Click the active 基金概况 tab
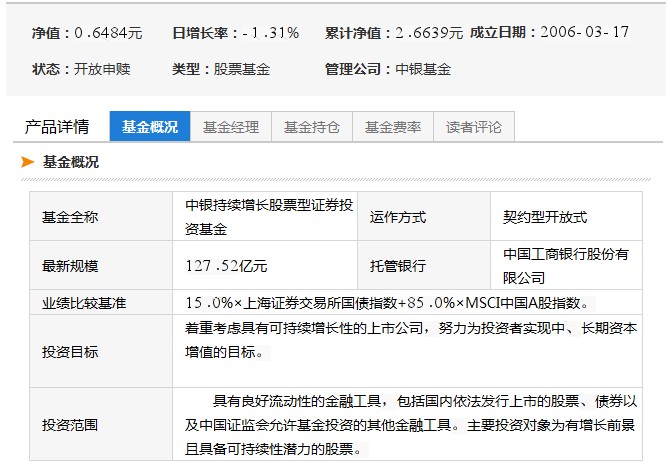Image resolution: width=668 pixels, height=464 pixels. [x=149, y=127]
